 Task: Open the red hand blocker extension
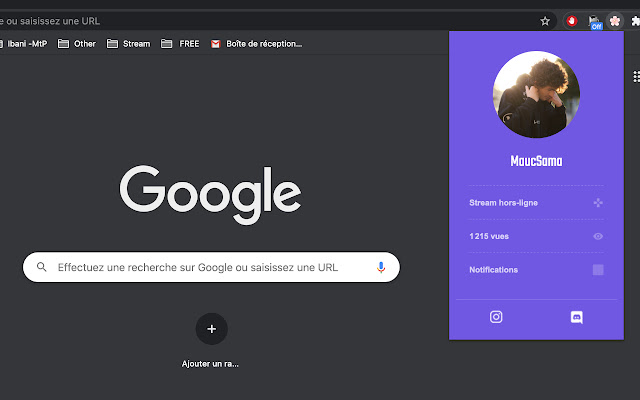(x=573, y=20)
